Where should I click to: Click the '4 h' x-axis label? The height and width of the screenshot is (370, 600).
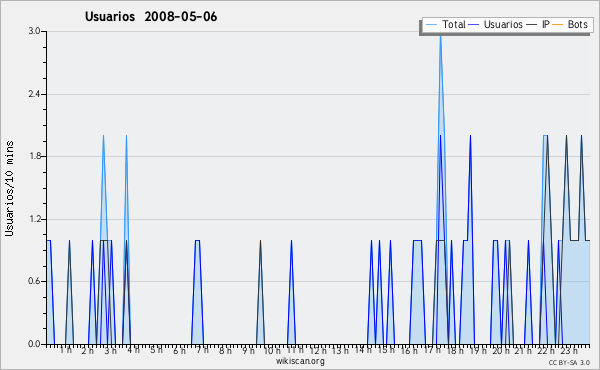pyautogui.click(x=133, y=350)
